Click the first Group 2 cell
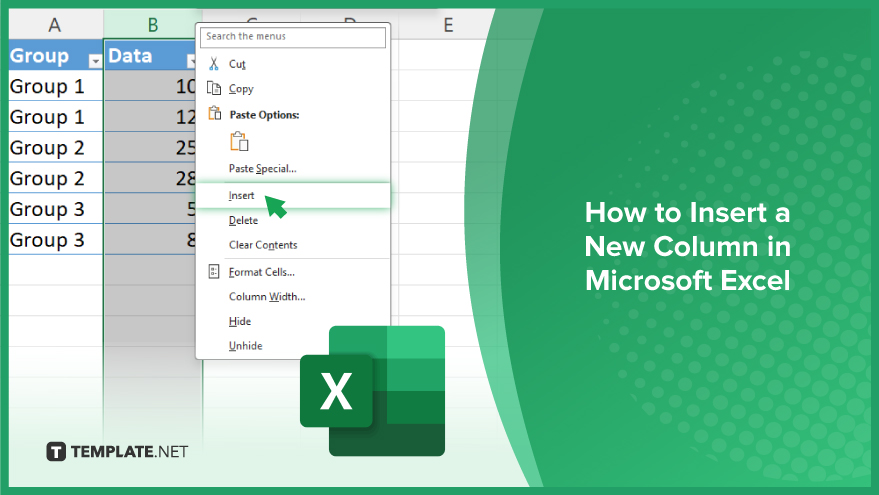 (55, 147)
